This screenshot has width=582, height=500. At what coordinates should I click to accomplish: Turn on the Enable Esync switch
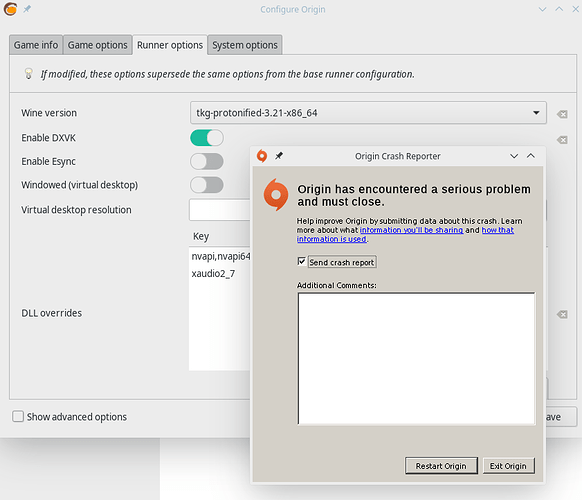[207, 162]
